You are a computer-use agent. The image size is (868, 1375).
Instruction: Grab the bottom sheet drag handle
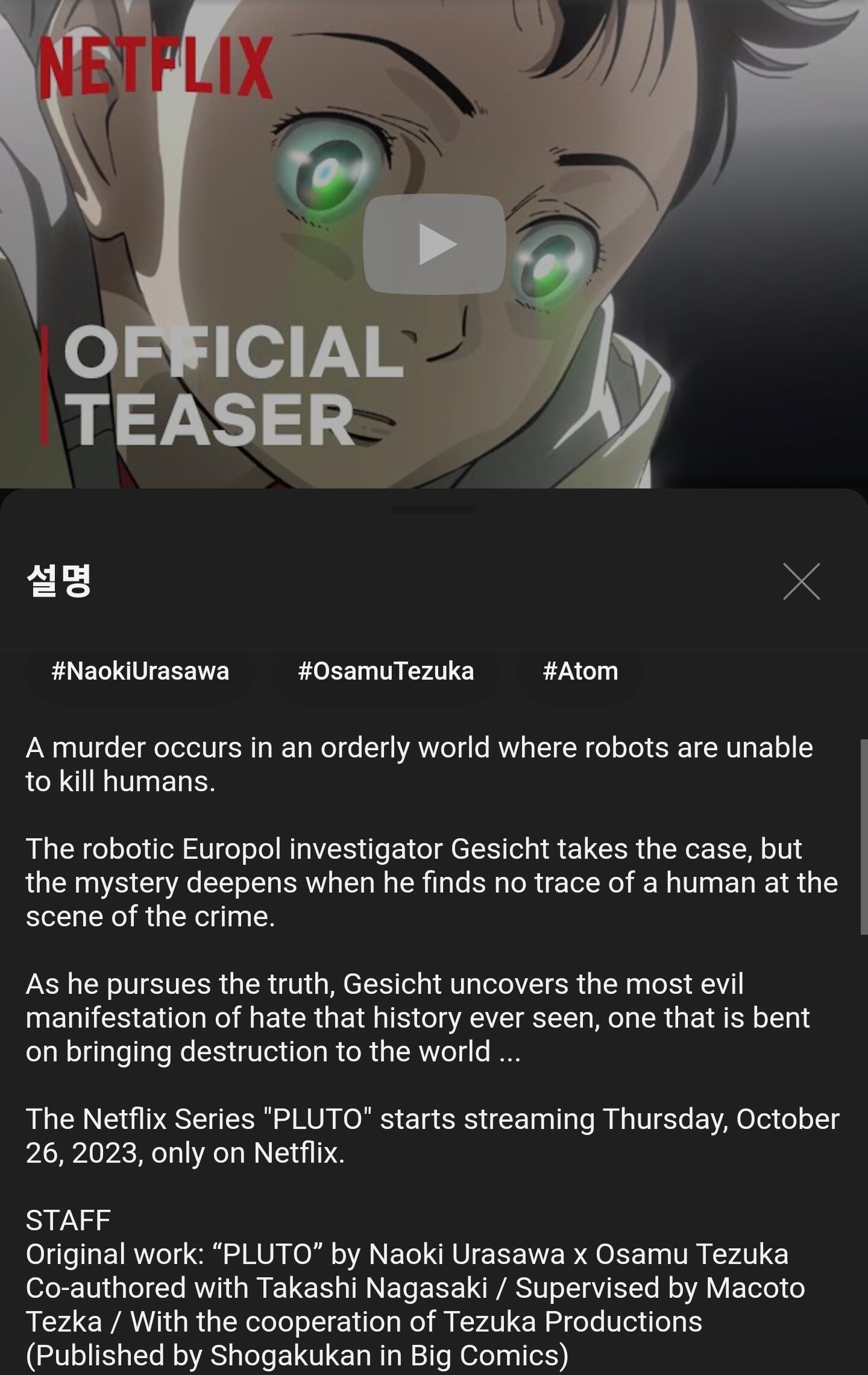pos(434,510)
